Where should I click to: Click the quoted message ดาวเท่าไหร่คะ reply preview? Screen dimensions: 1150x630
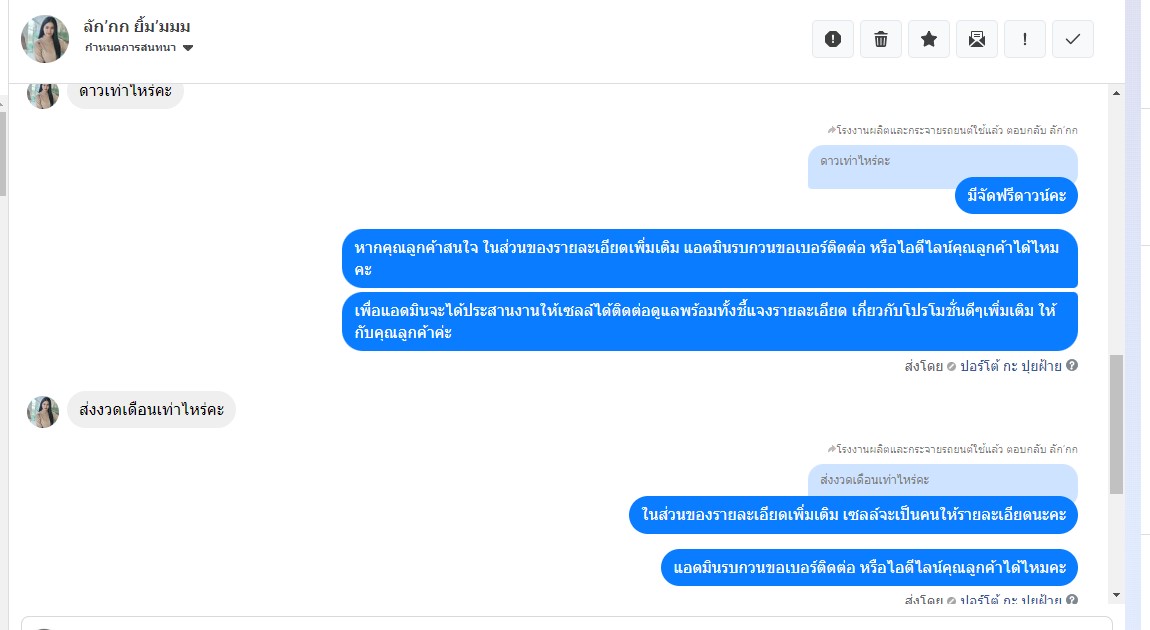[x=942, y=166]
